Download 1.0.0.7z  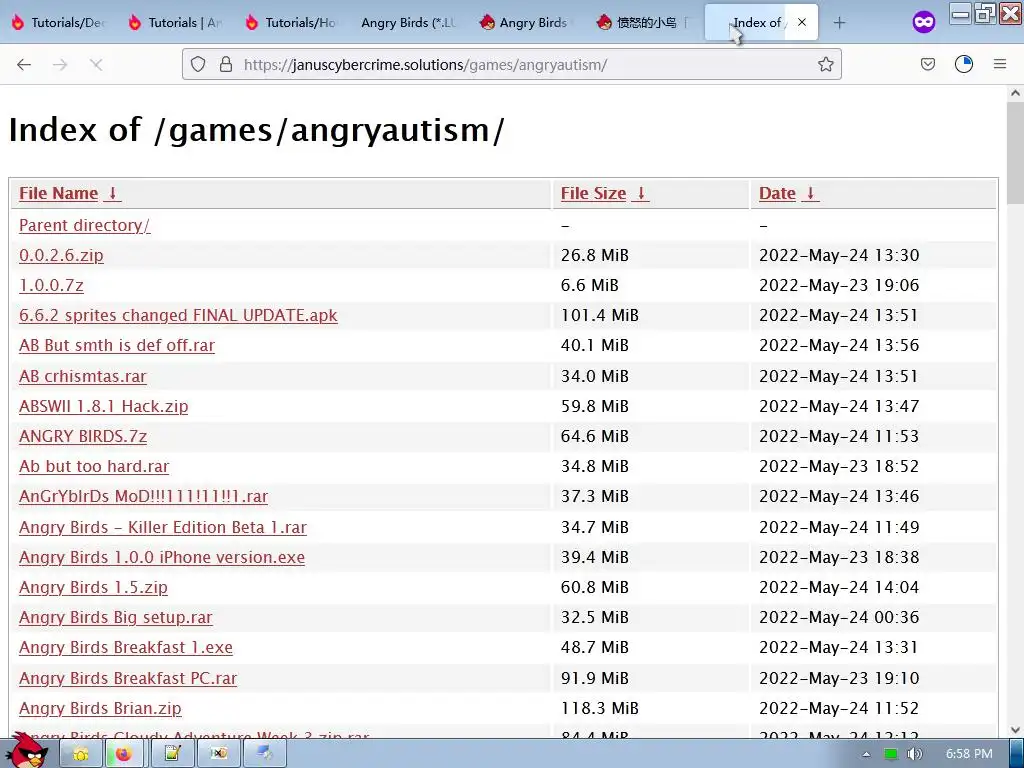[x=52, y=285]
